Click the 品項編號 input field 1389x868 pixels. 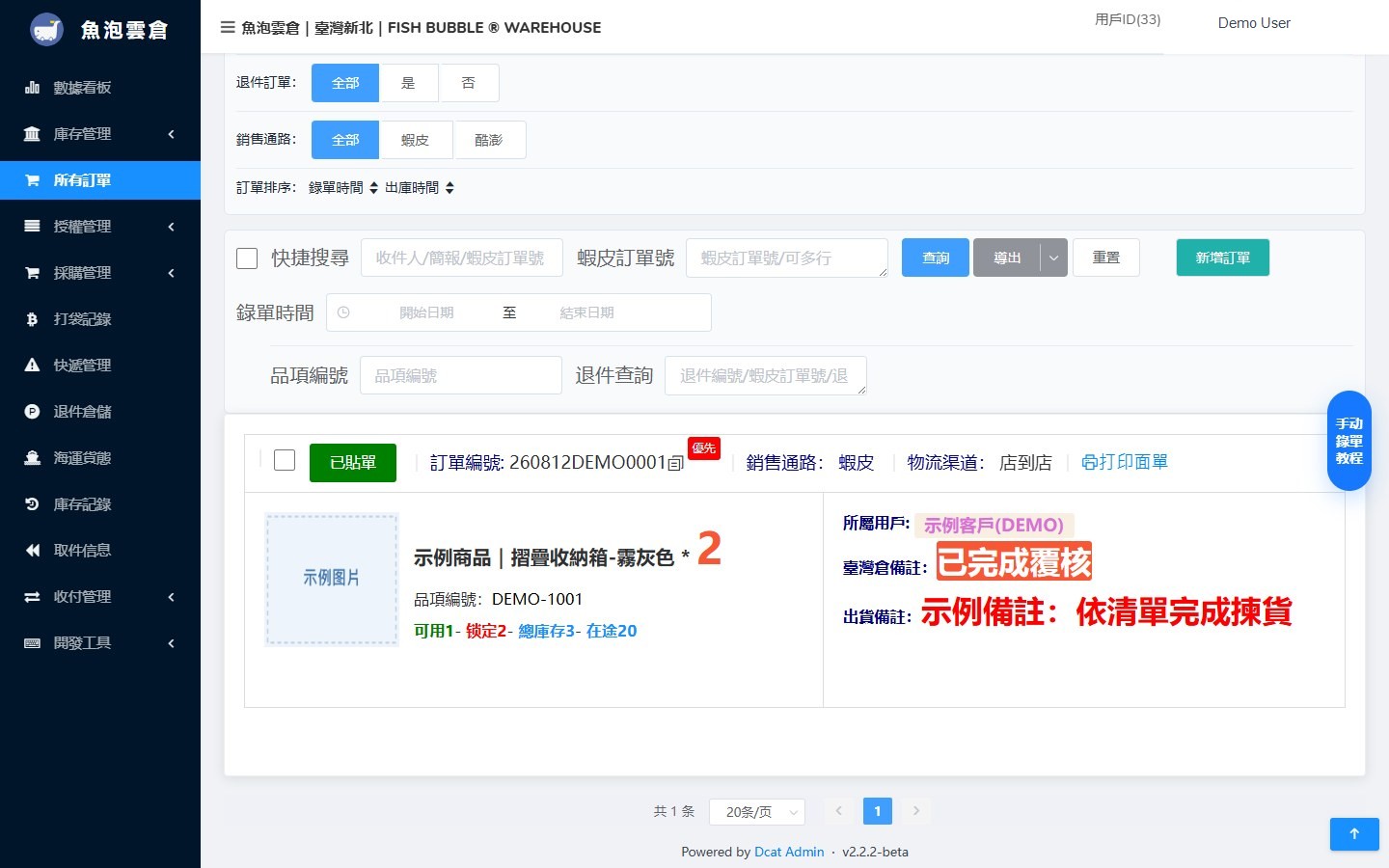461,375
